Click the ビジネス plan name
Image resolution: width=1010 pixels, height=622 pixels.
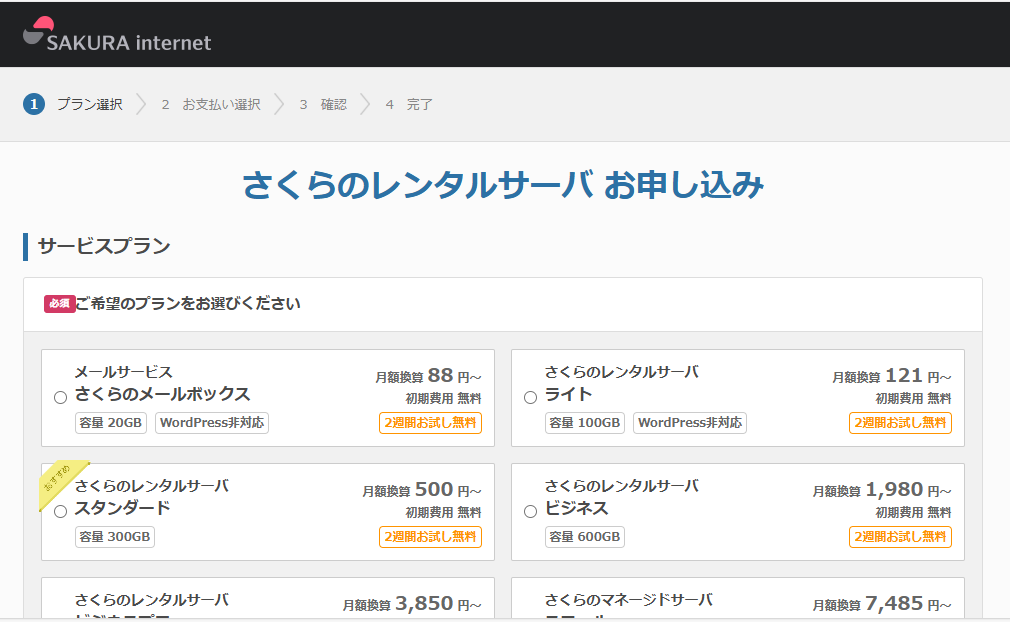[x=576, y=508]
